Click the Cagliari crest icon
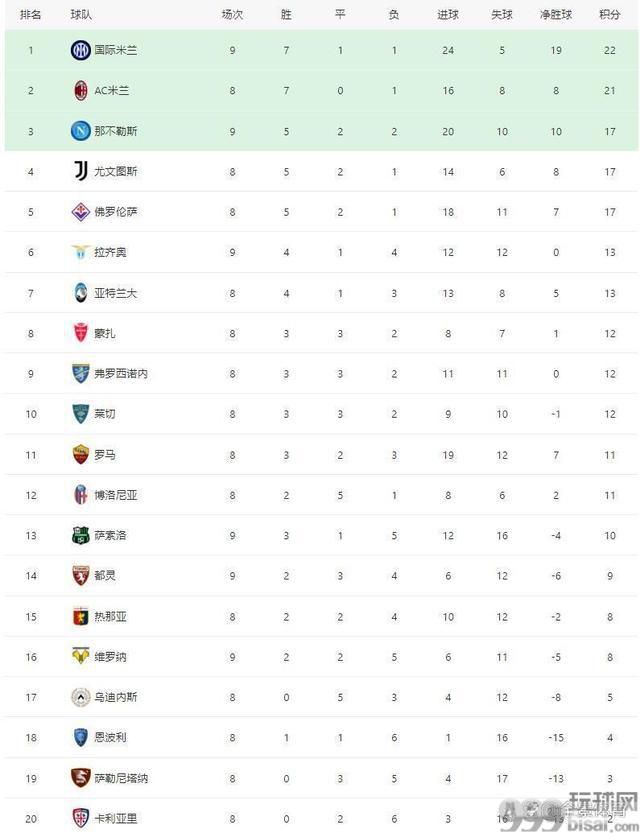The width and height of the screenshot is (640, 833). tap(81, 818)
